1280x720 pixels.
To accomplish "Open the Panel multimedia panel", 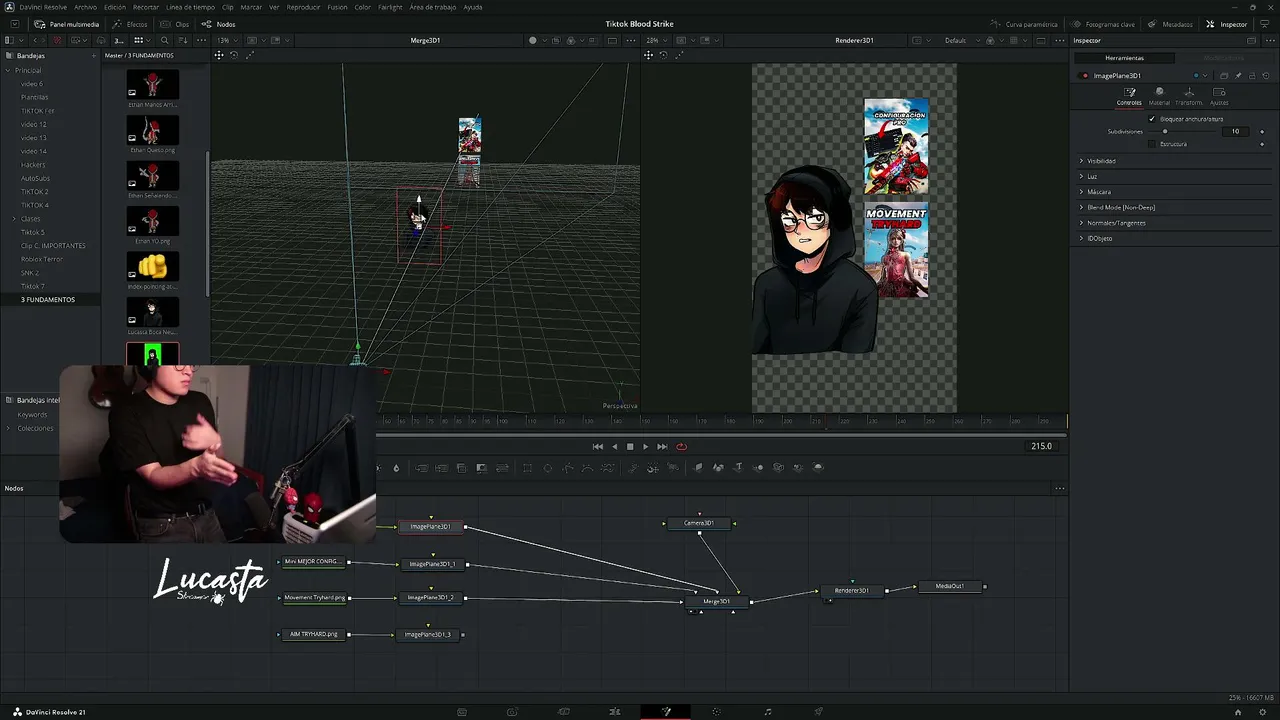I will 68,24.
